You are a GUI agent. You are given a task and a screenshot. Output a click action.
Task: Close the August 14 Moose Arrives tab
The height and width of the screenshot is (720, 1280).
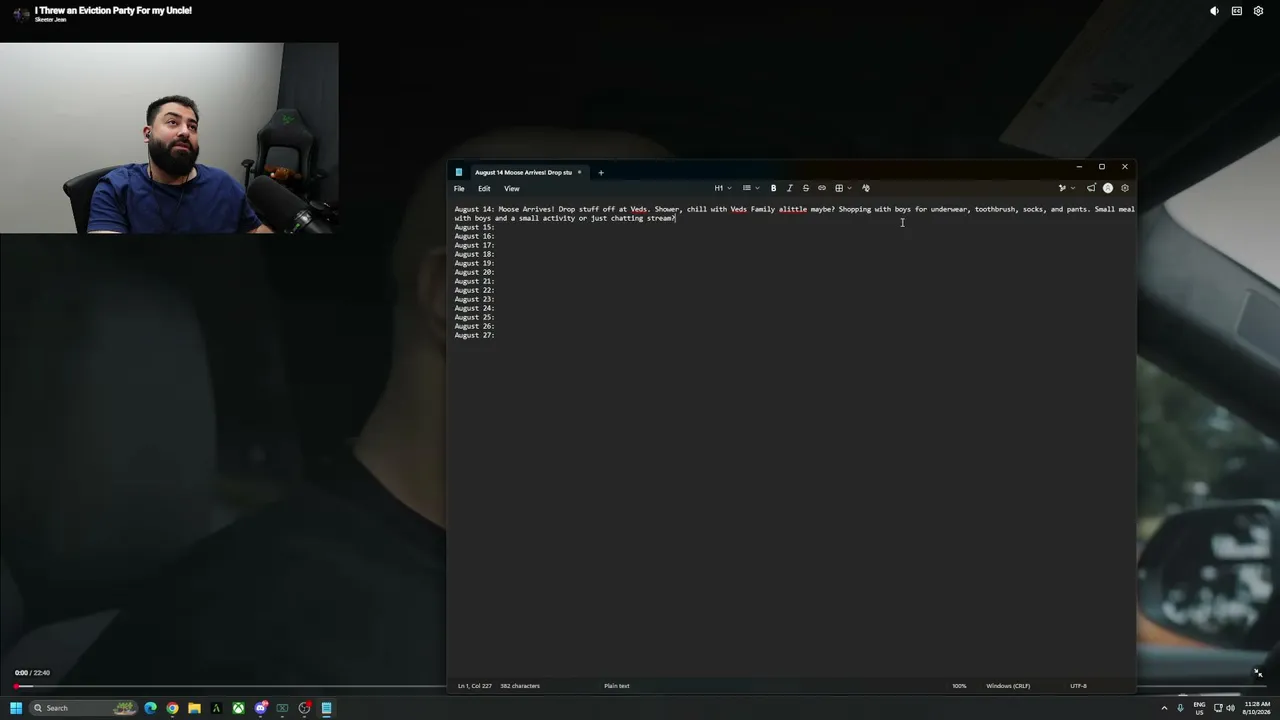(x=579, y=172)
